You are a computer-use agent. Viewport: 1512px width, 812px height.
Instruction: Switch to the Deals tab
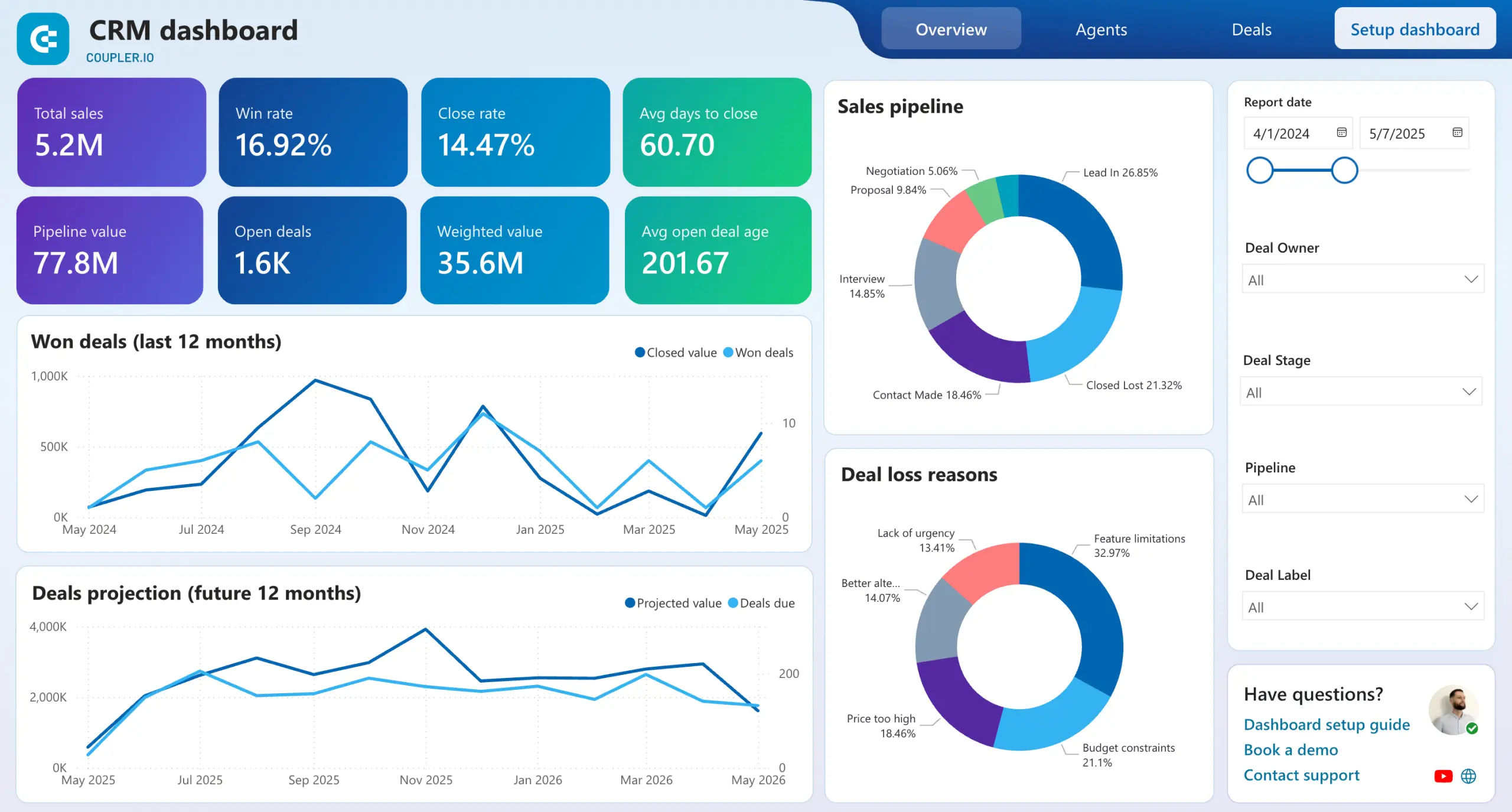coord(1251,30)
